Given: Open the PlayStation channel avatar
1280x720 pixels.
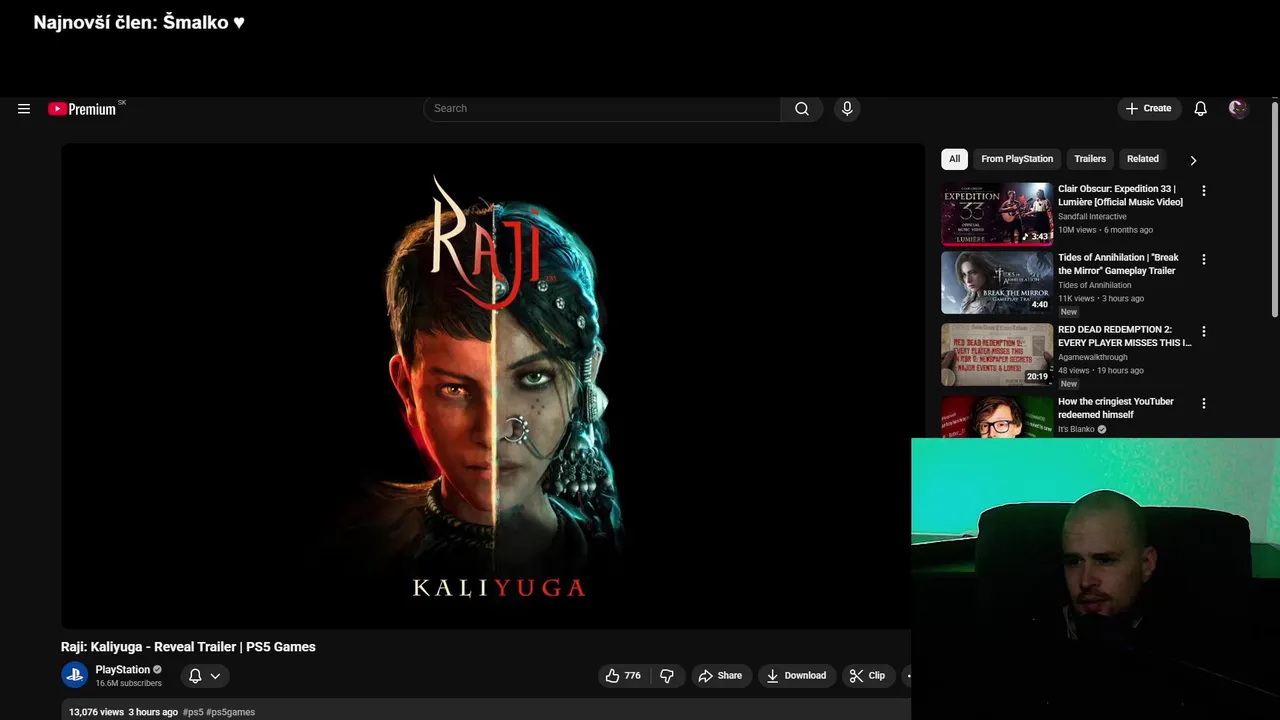Looking at the screenshot, I should tap(74, 675).
